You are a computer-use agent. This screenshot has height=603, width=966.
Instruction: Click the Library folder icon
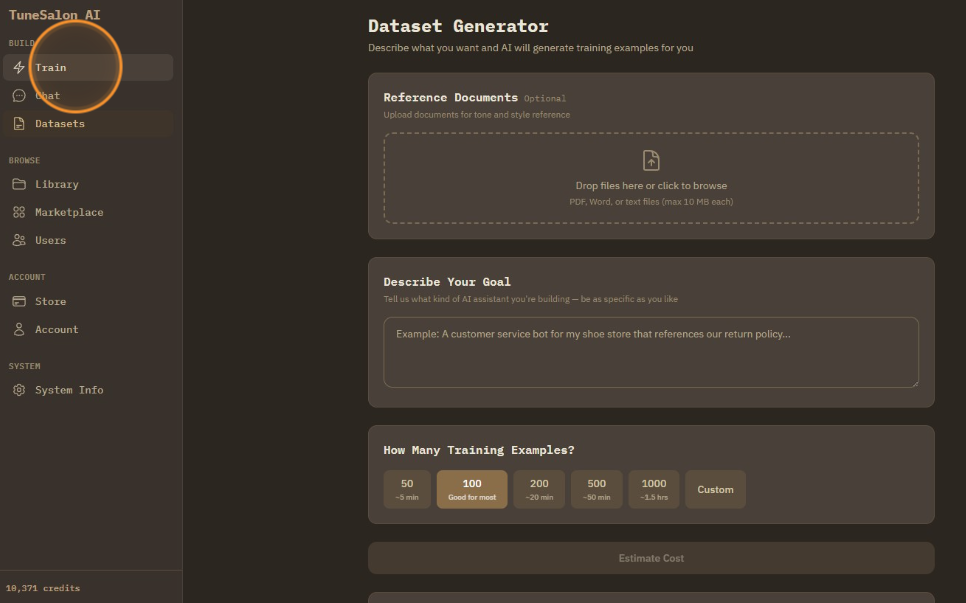[x=19, y=184]
